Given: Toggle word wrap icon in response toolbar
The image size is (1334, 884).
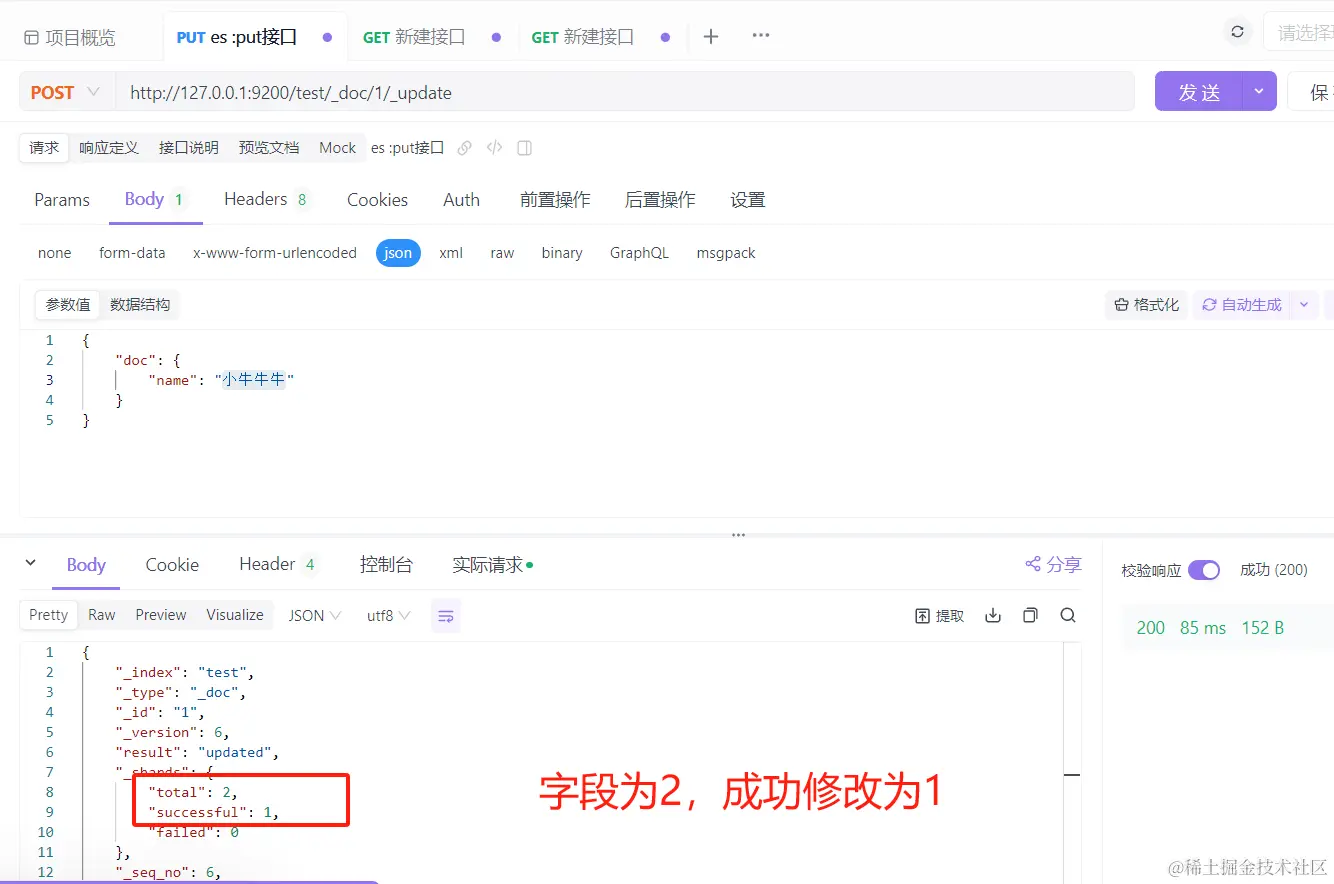Looking at the screenshot, I should 446,616.
